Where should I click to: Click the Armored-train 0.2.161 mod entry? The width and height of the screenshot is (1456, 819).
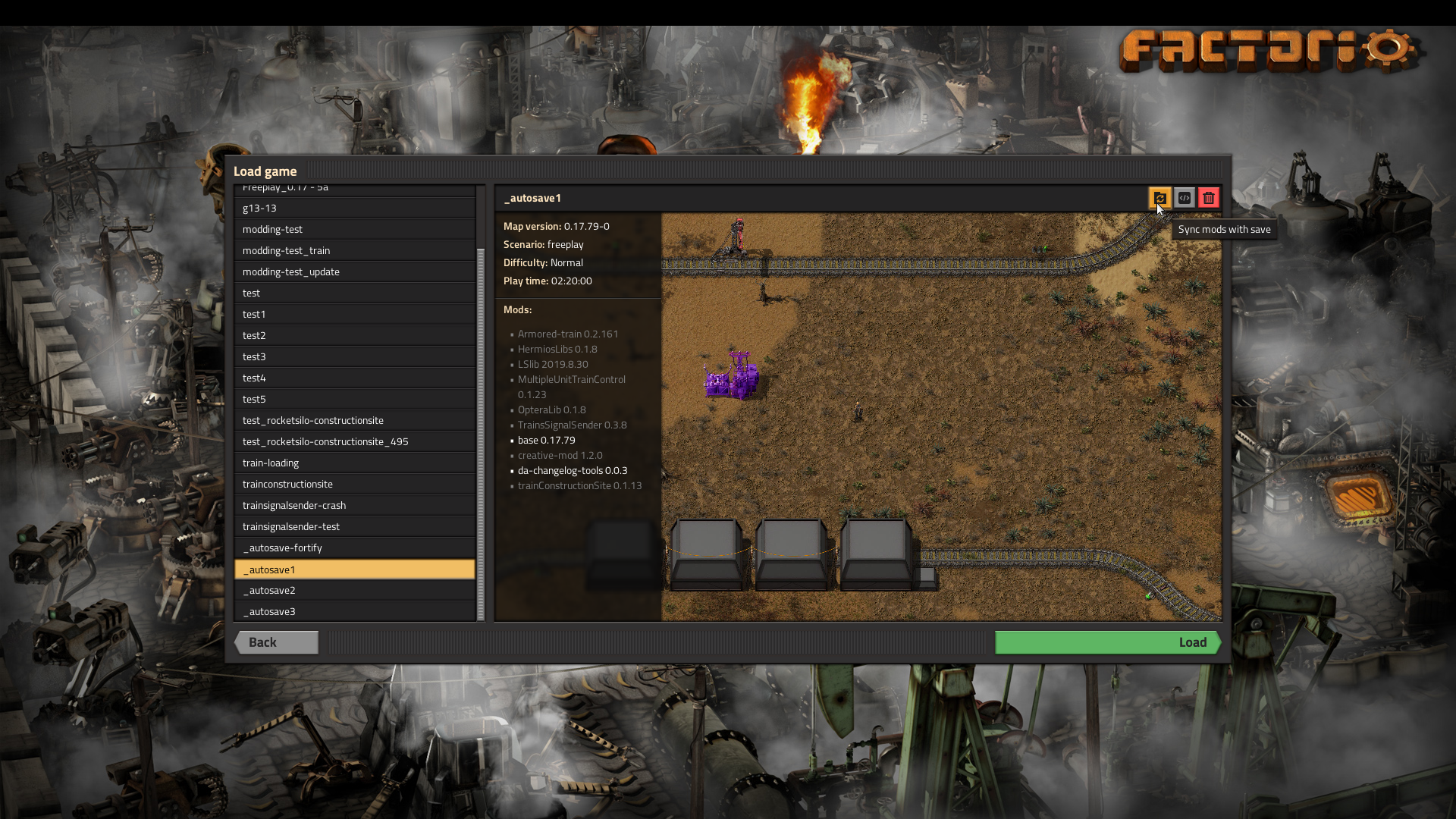click(x=568, y=334)
